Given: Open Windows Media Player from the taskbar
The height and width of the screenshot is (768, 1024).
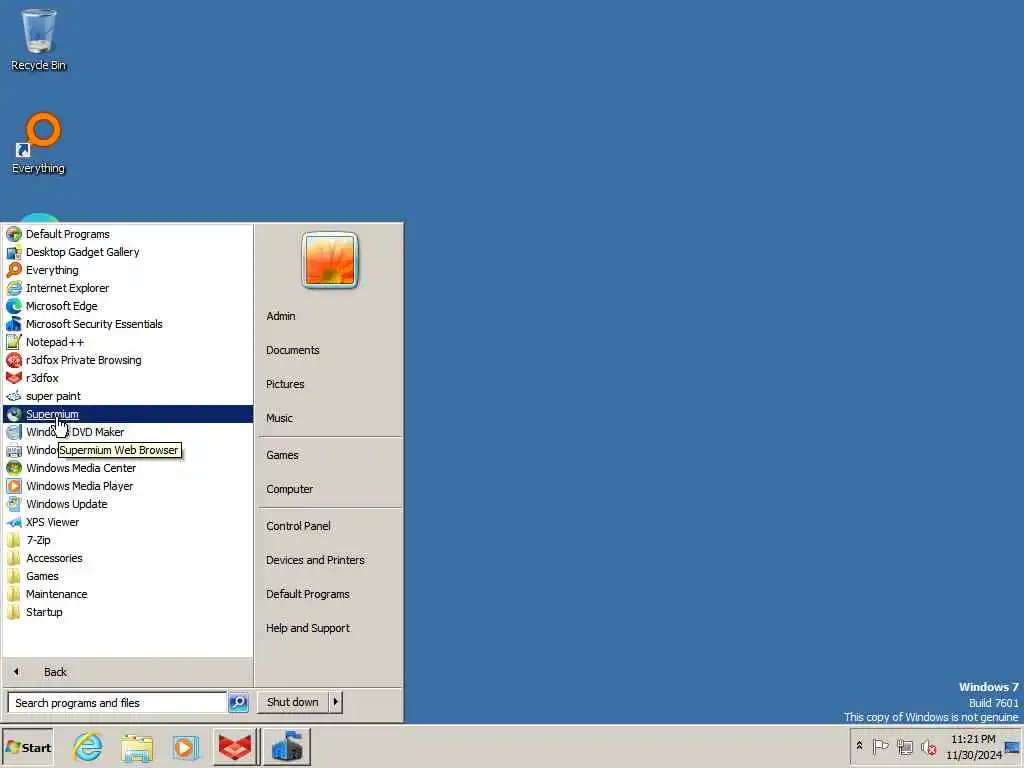Looking at the screenshot, I should pos(185,747).
